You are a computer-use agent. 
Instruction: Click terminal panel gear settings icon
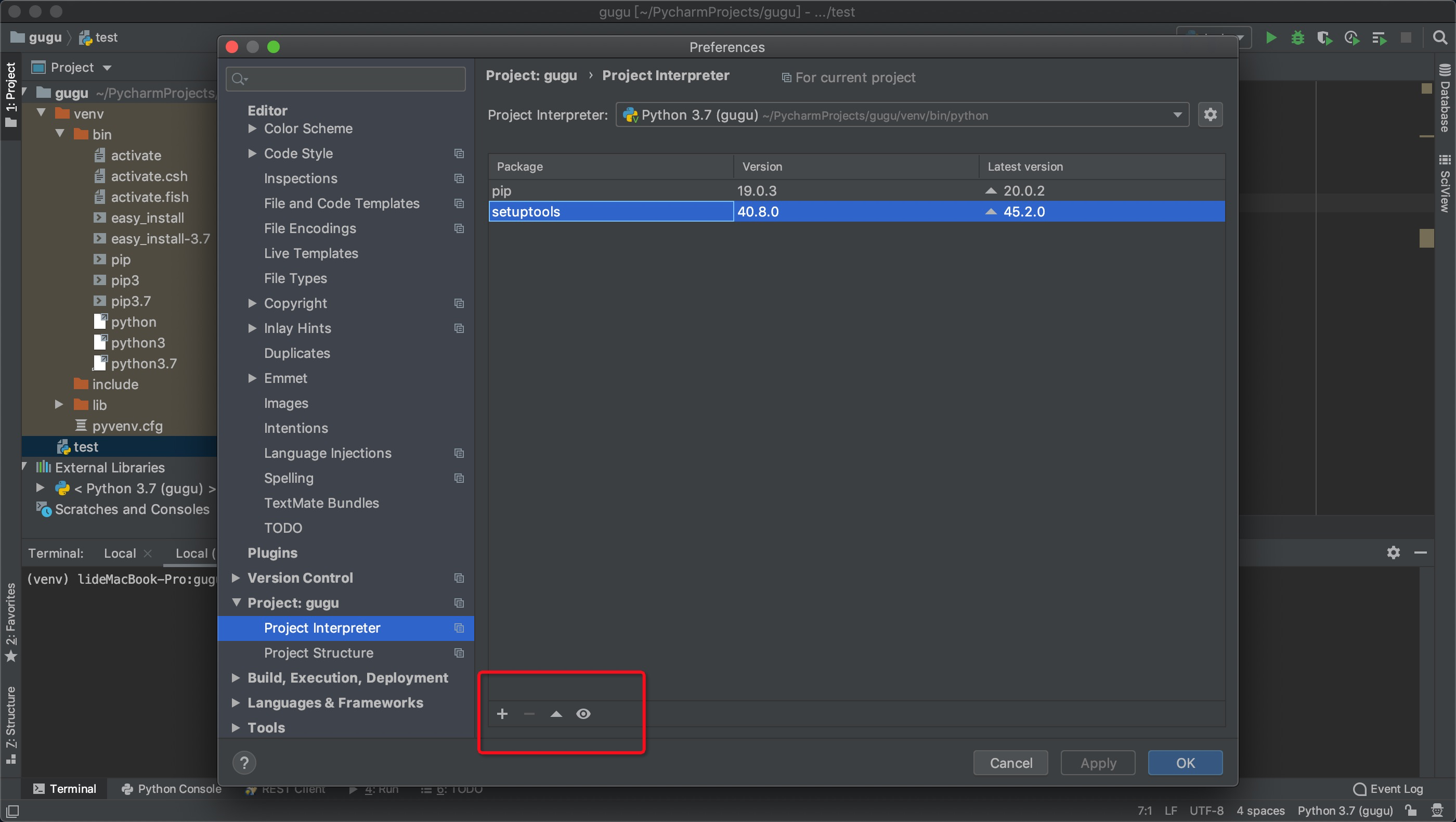1393,553
